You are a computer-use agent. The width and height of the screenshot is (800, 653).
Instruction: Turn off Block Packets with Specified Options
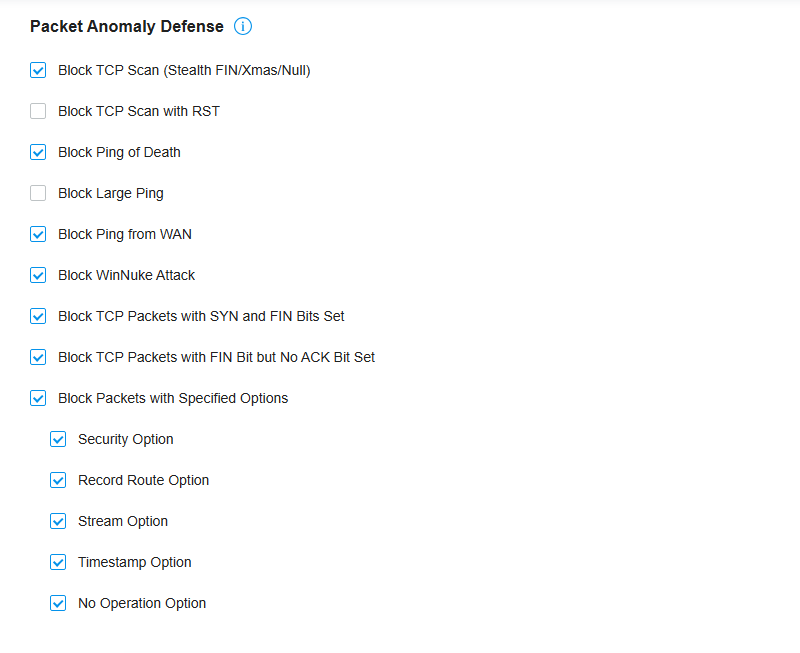(x=37, y=398)
